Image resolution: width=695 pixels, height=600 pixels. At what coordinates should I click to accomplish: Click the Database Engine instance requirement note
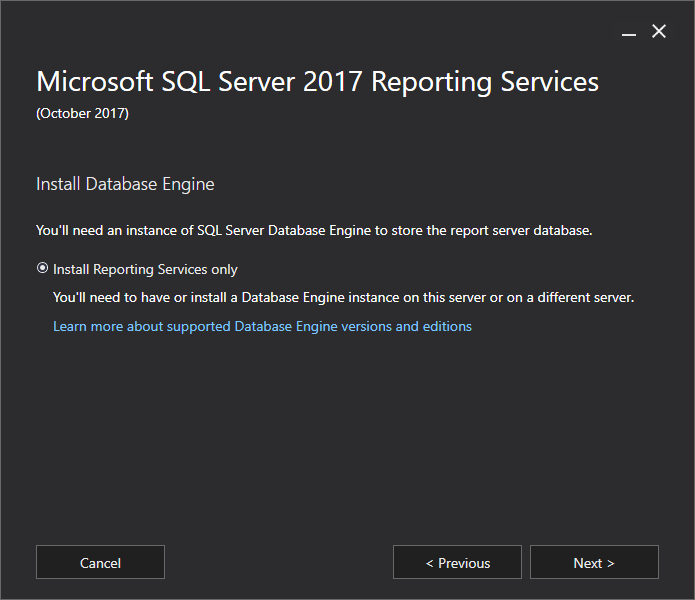click(343, 297)
